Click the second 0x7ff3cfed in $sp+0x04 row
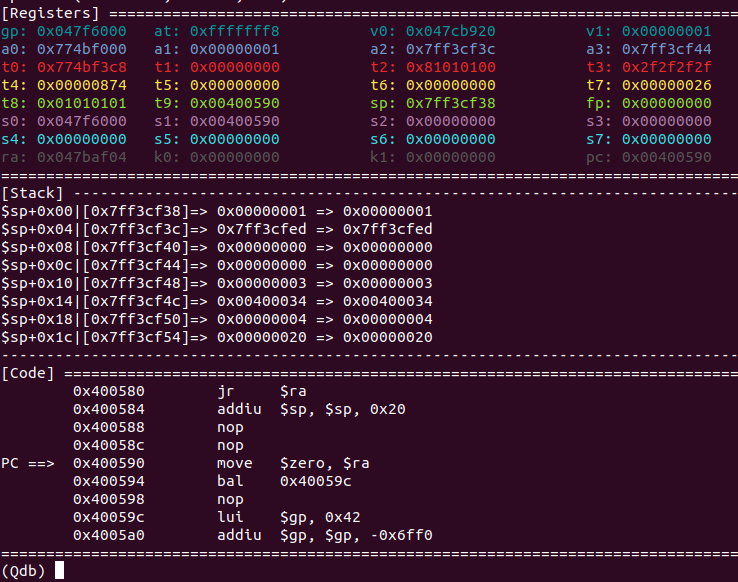 click(x=387, y=229)
